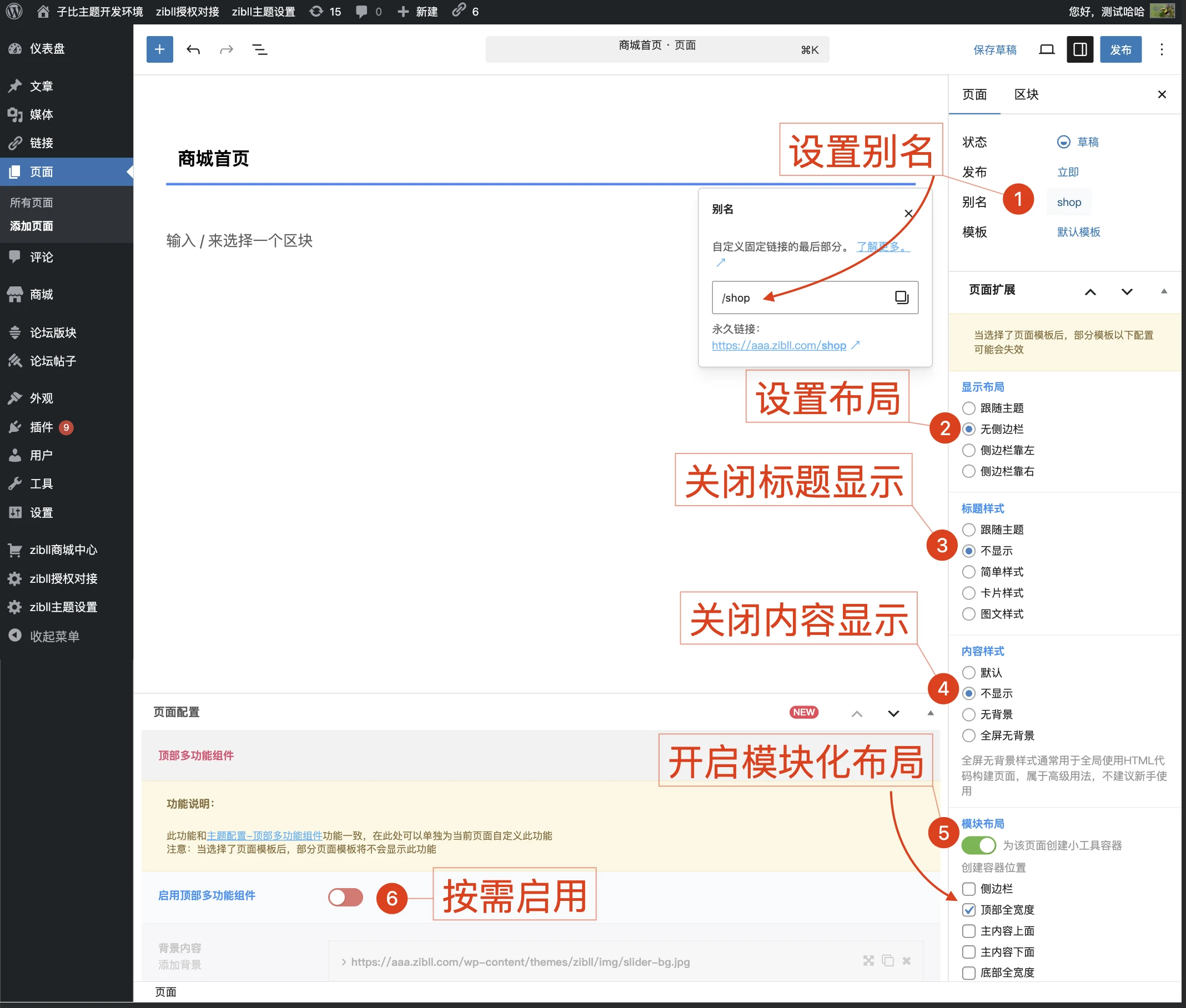Open 外观 in the admin sidebar menu
The width and height of the screenshot is (1186, 1008).
pos(41,399)
